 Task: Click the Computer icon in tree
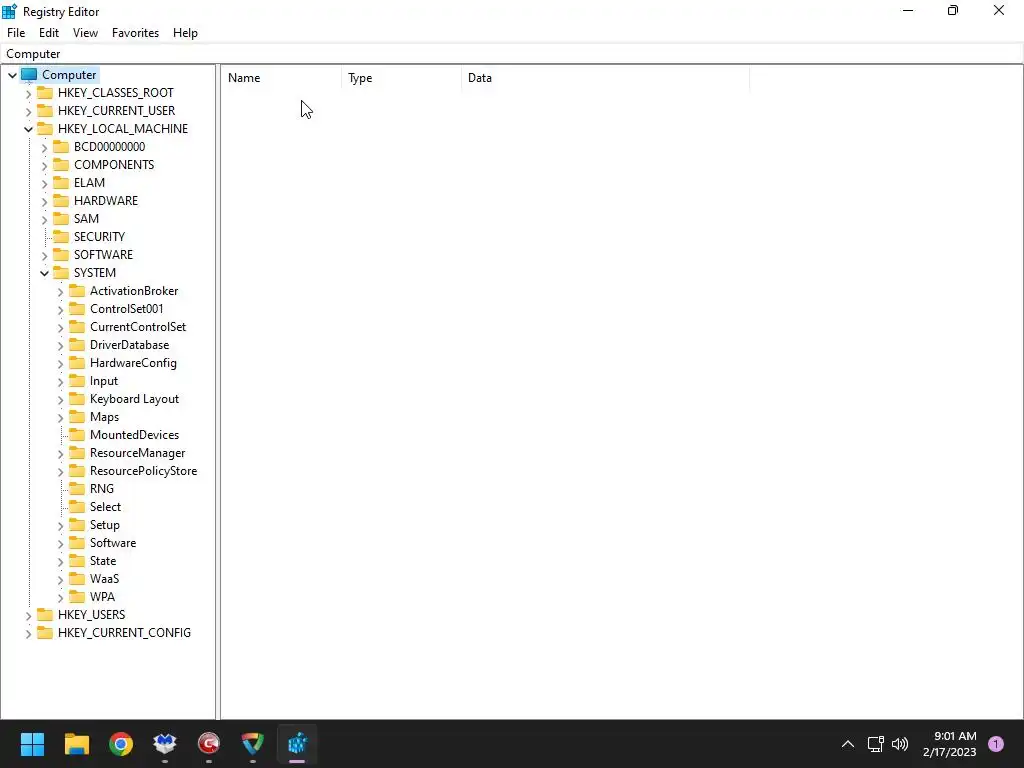pyautogui.click(x=29, y=74)
